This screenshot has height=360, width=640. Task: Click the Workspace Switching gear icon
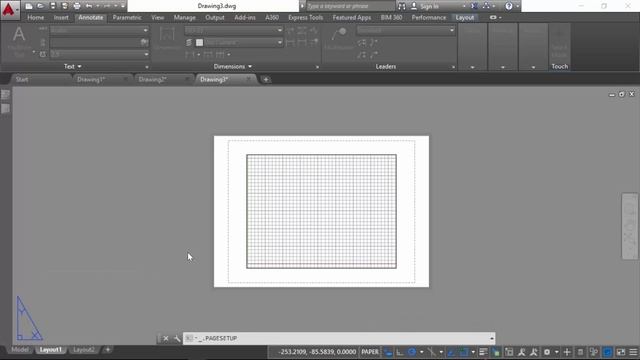pos(547,352)
